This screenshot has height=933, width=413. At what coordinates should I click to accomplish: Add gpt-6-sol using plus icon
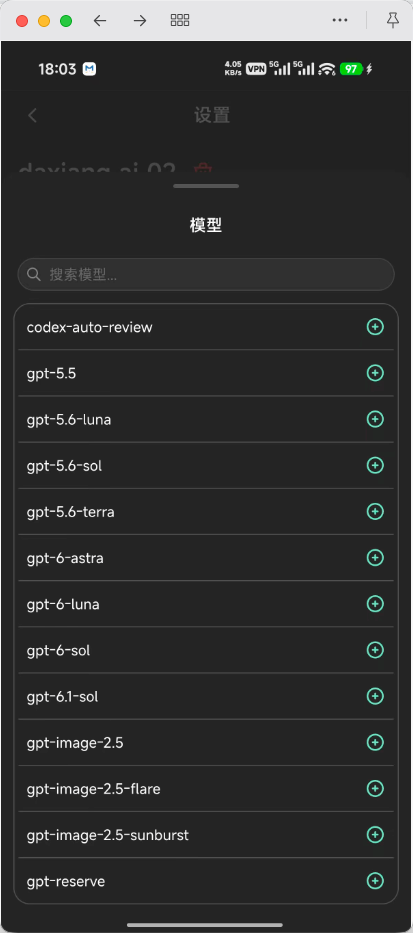point(375,650)
